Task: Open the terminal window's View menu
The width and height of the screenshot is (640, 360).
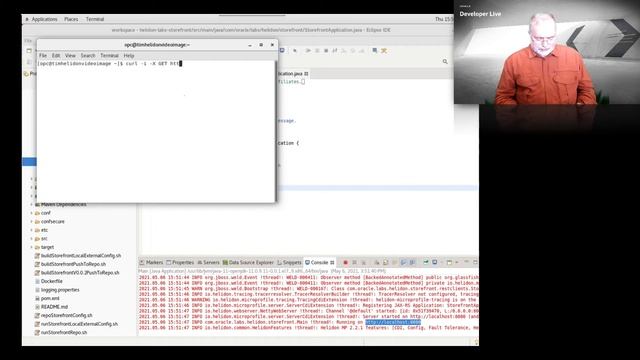Action: 70,56
